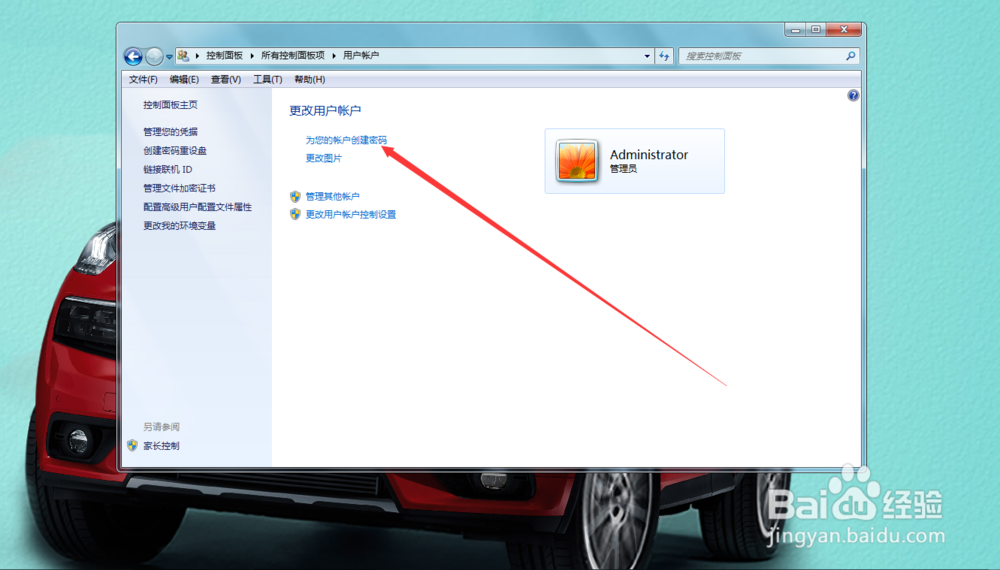This screenshot has height=570, width=1000.
Task: Click 用户帐户 in the address breadcrumb
Action: click(x=361, y=55)
